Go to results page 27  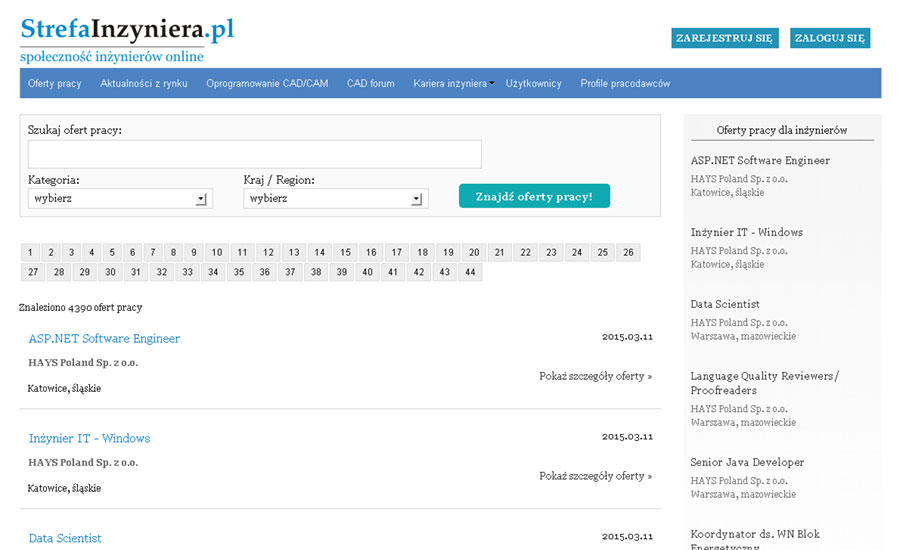pos(33,272)
